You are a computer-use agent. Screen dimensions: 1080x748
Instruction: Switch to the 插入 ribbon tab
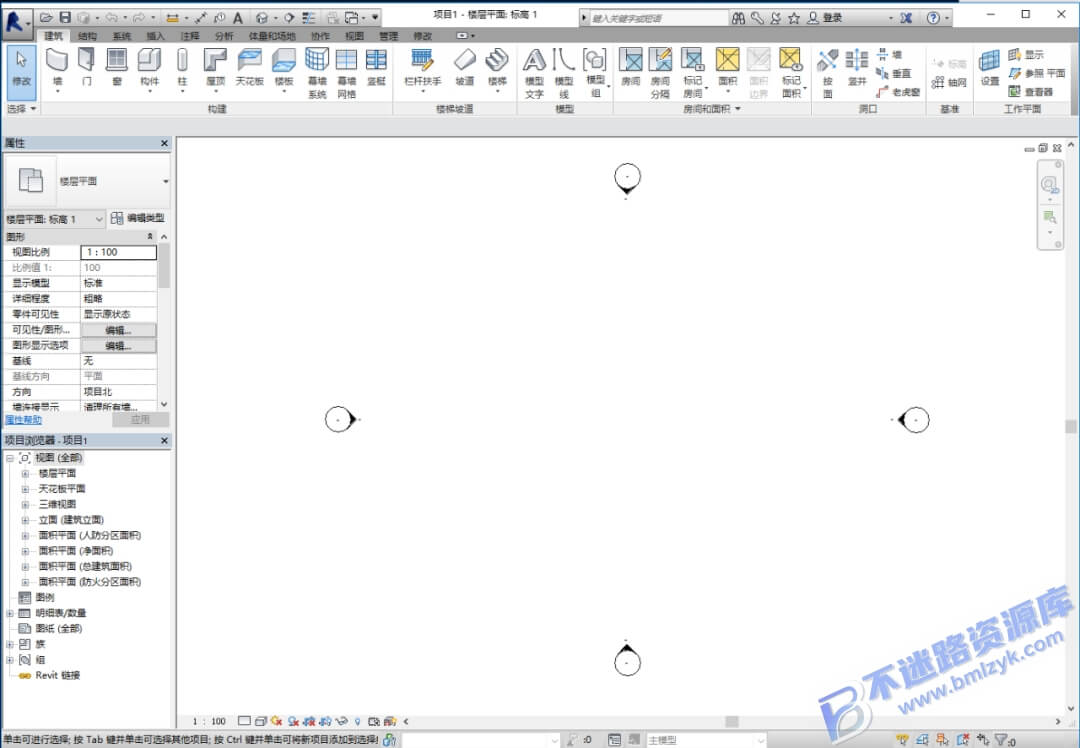pos(156,36)
